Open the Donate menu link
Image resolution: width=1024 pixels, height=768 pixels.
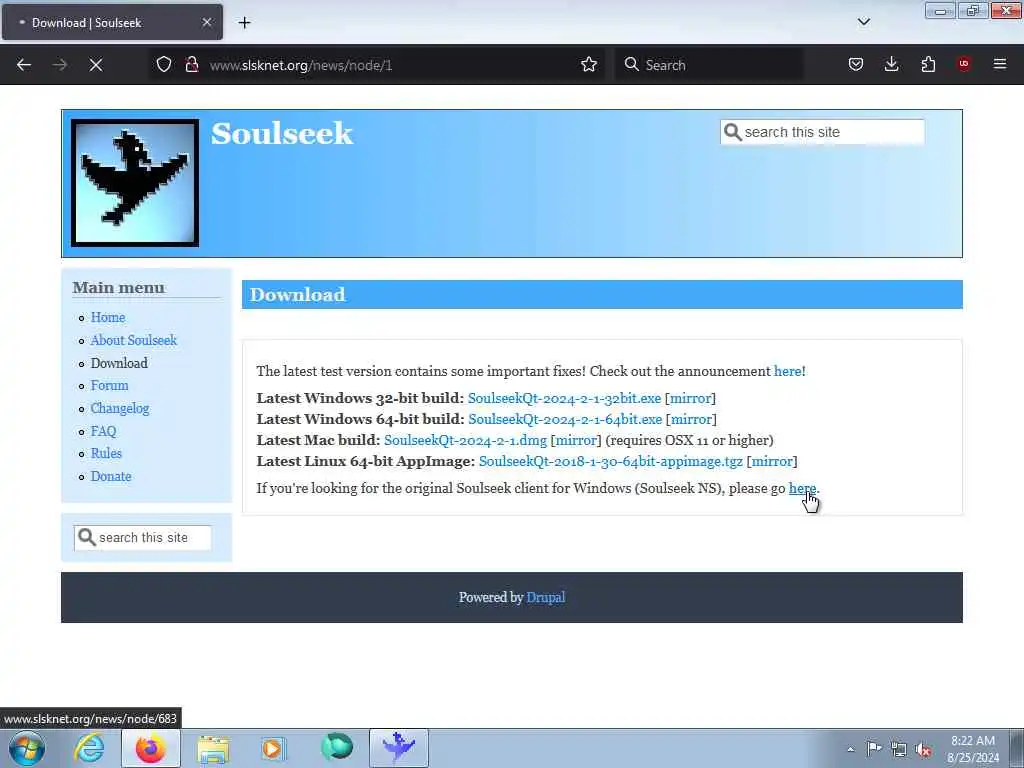pyautogui.click(x=110, y=476)
